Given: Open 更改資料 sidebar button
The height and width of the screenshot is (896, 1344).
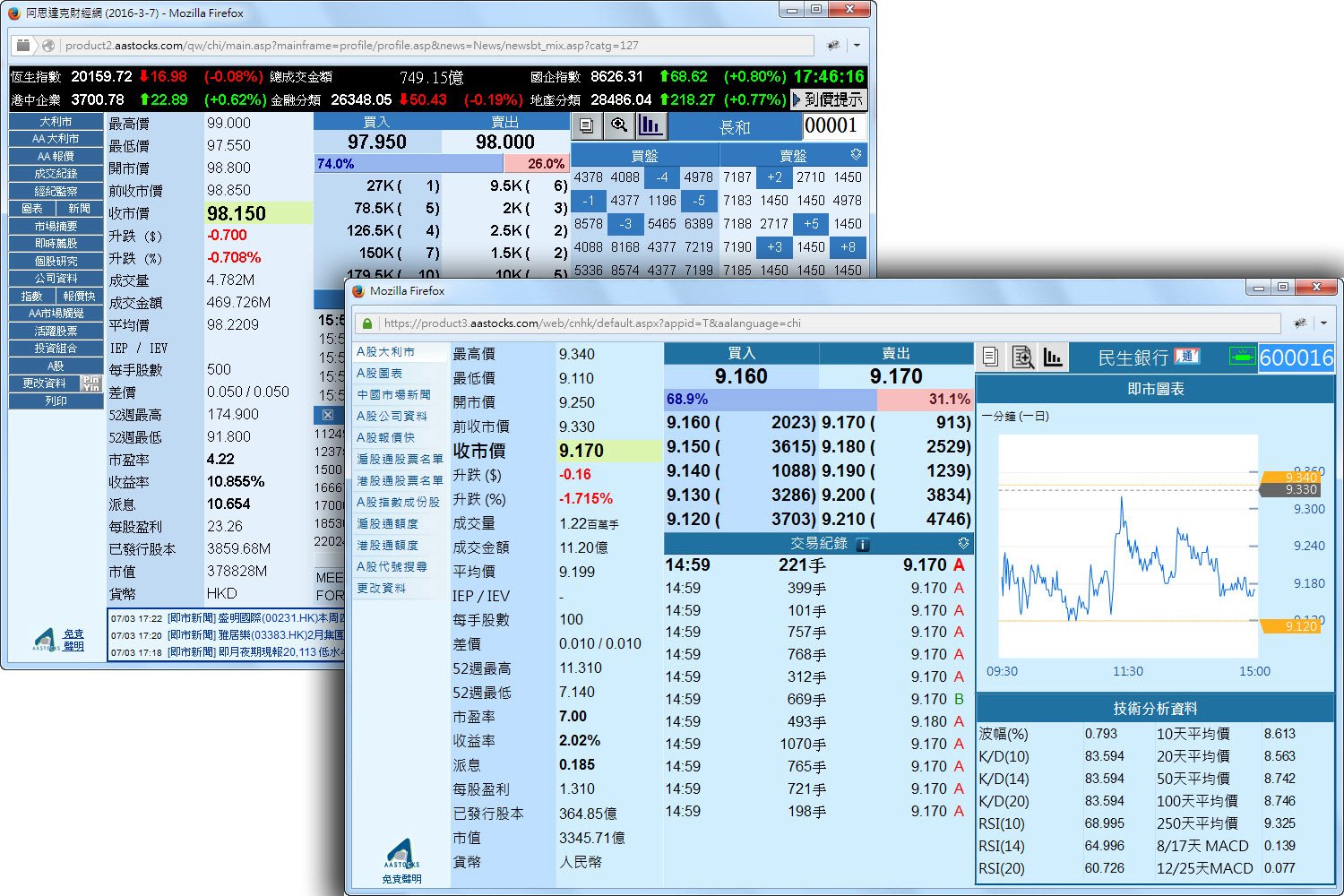Looking at the screenshot, I should [44, 383].
